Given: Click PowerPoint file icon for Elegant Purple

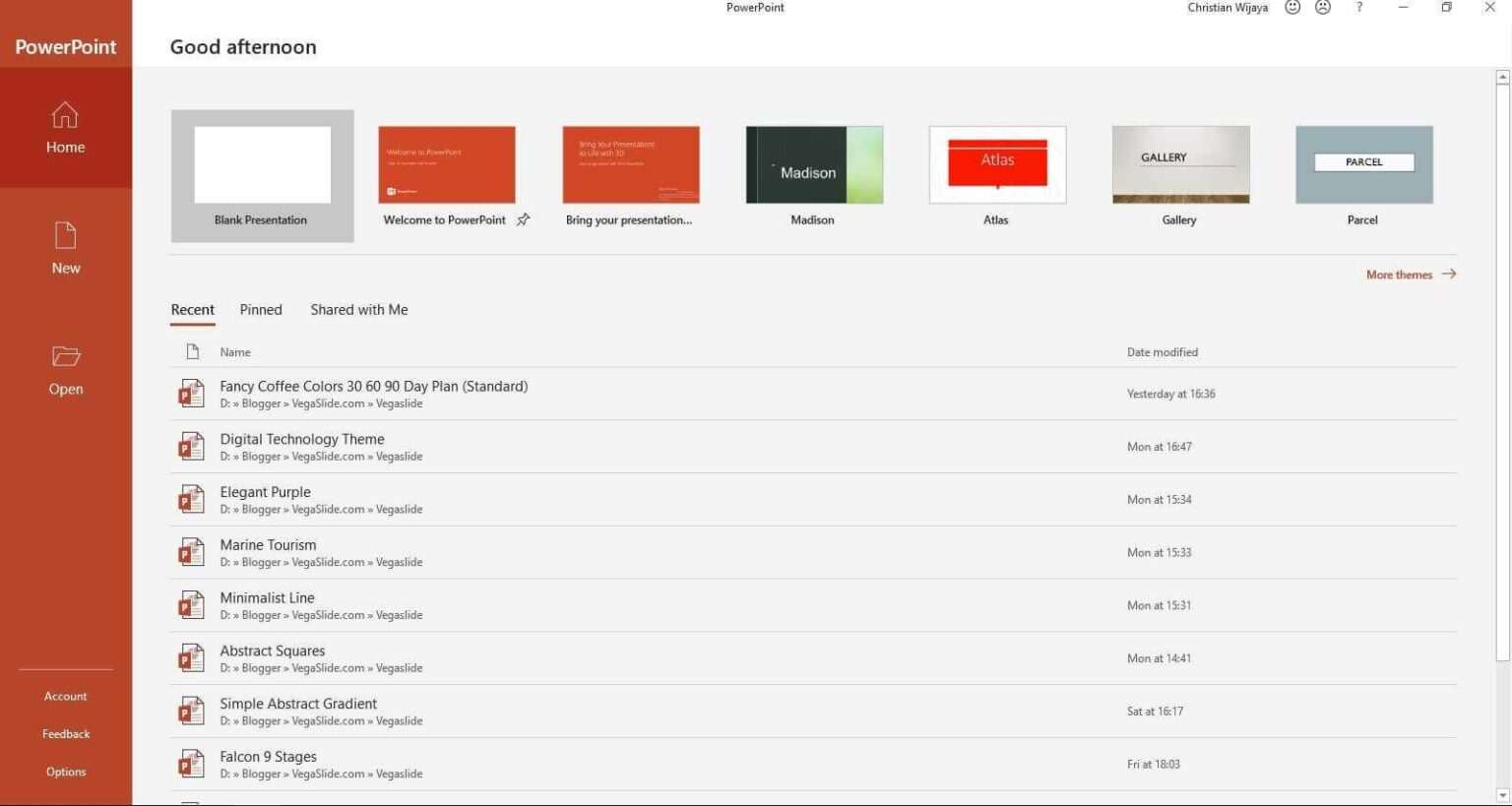Looking at the screenshot, I should click(x=191, y=500).
